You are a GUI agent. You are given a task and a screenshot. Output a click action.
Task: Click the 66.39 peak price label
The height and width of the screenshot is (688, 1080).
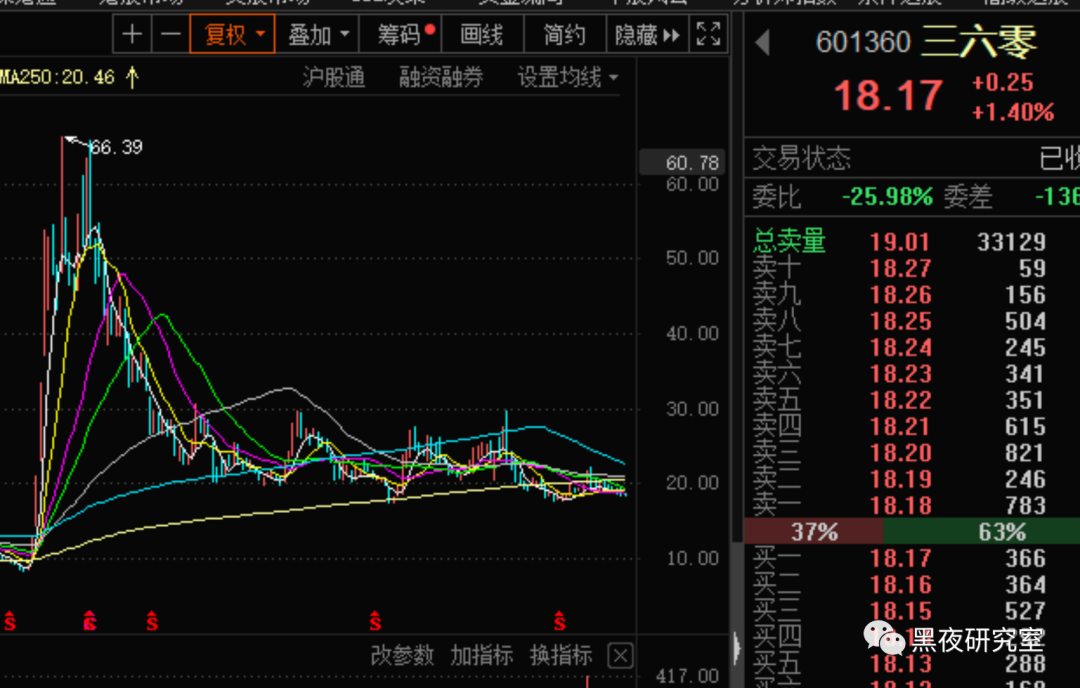[116, 147]
